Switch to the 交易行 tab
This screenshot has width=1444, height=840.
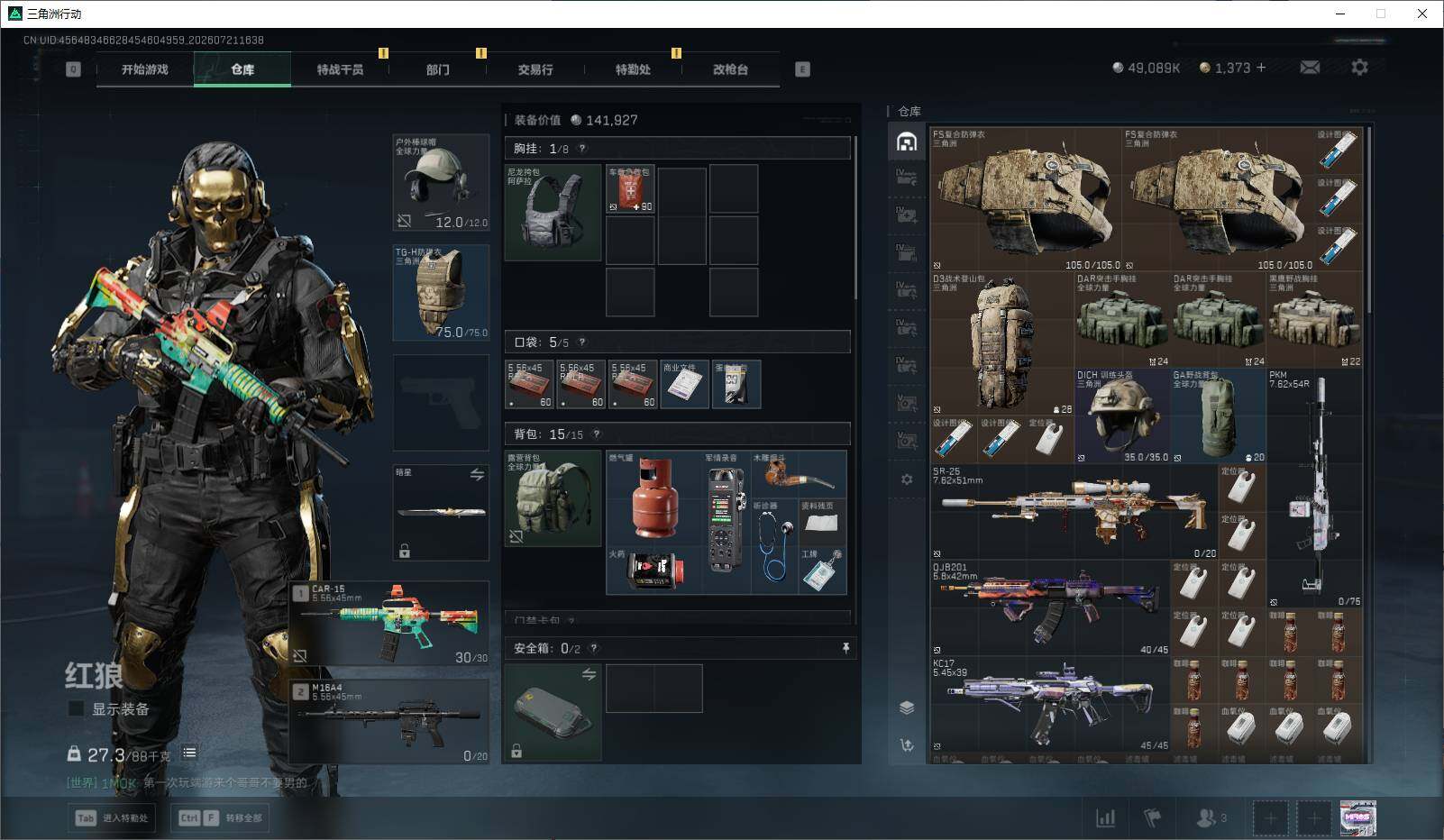pos(535,69)
